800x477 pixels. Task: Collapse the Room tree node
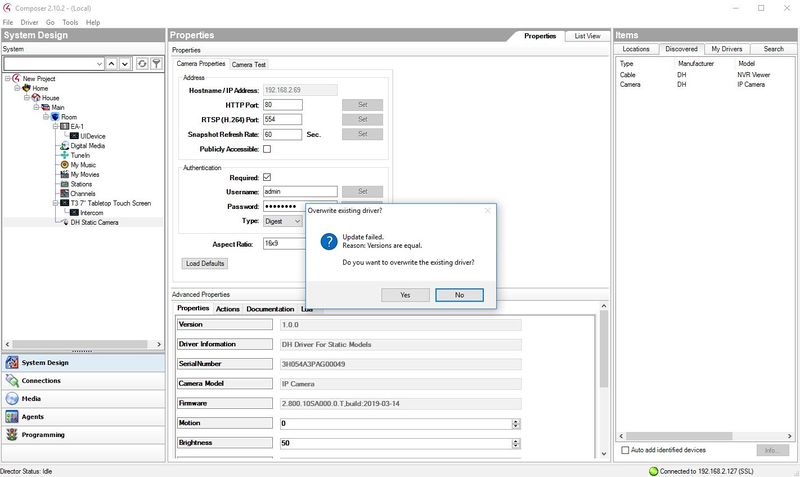[46, 117]
